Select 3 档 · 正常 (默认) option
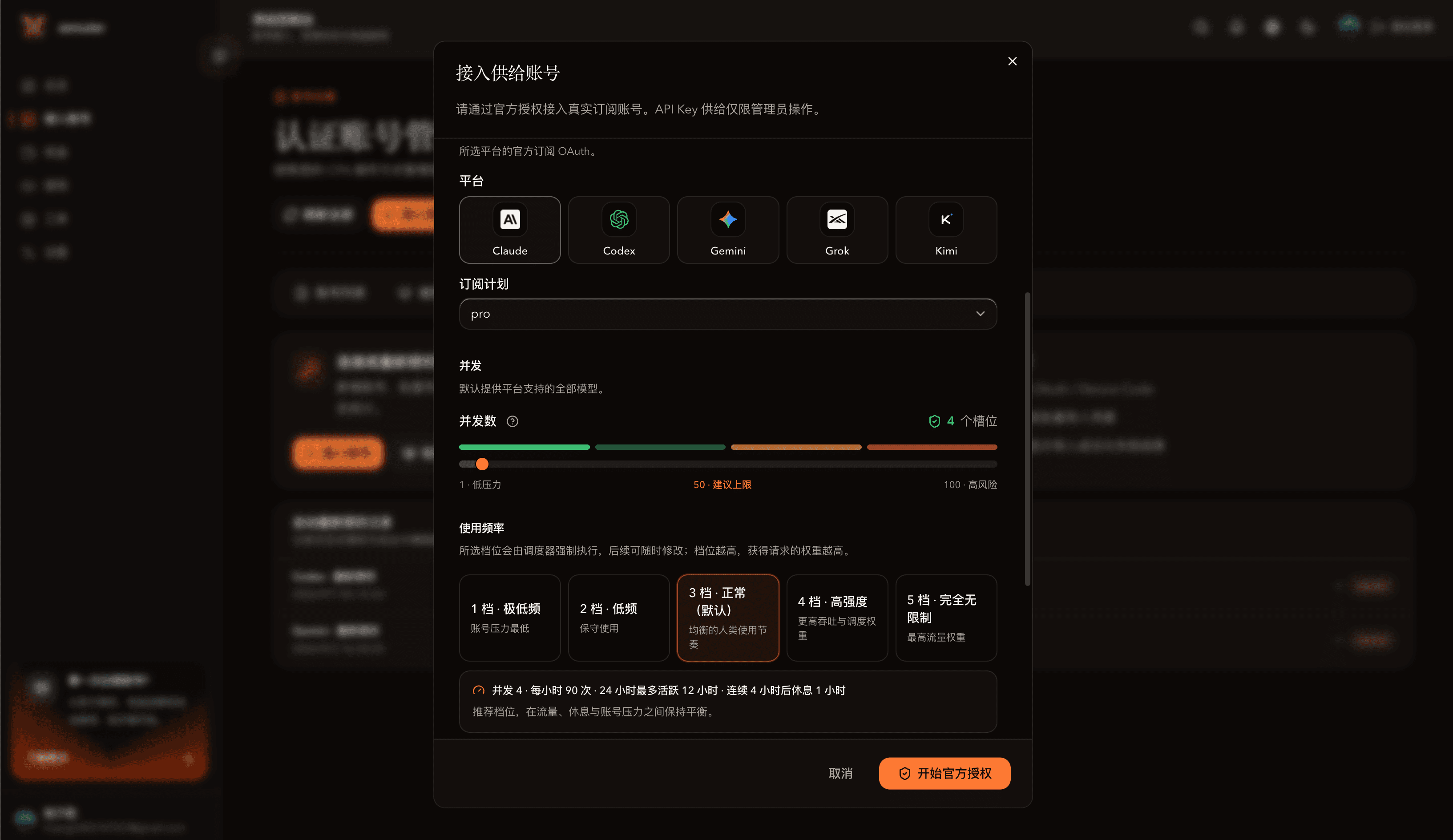 tap(728, 618)
